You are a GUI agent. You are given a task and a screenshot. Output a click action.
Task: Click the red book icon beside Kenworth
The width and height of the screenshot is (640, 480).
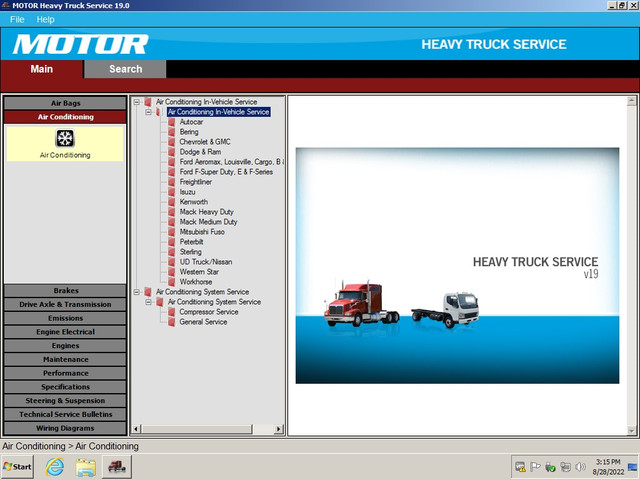click(171, 202)
